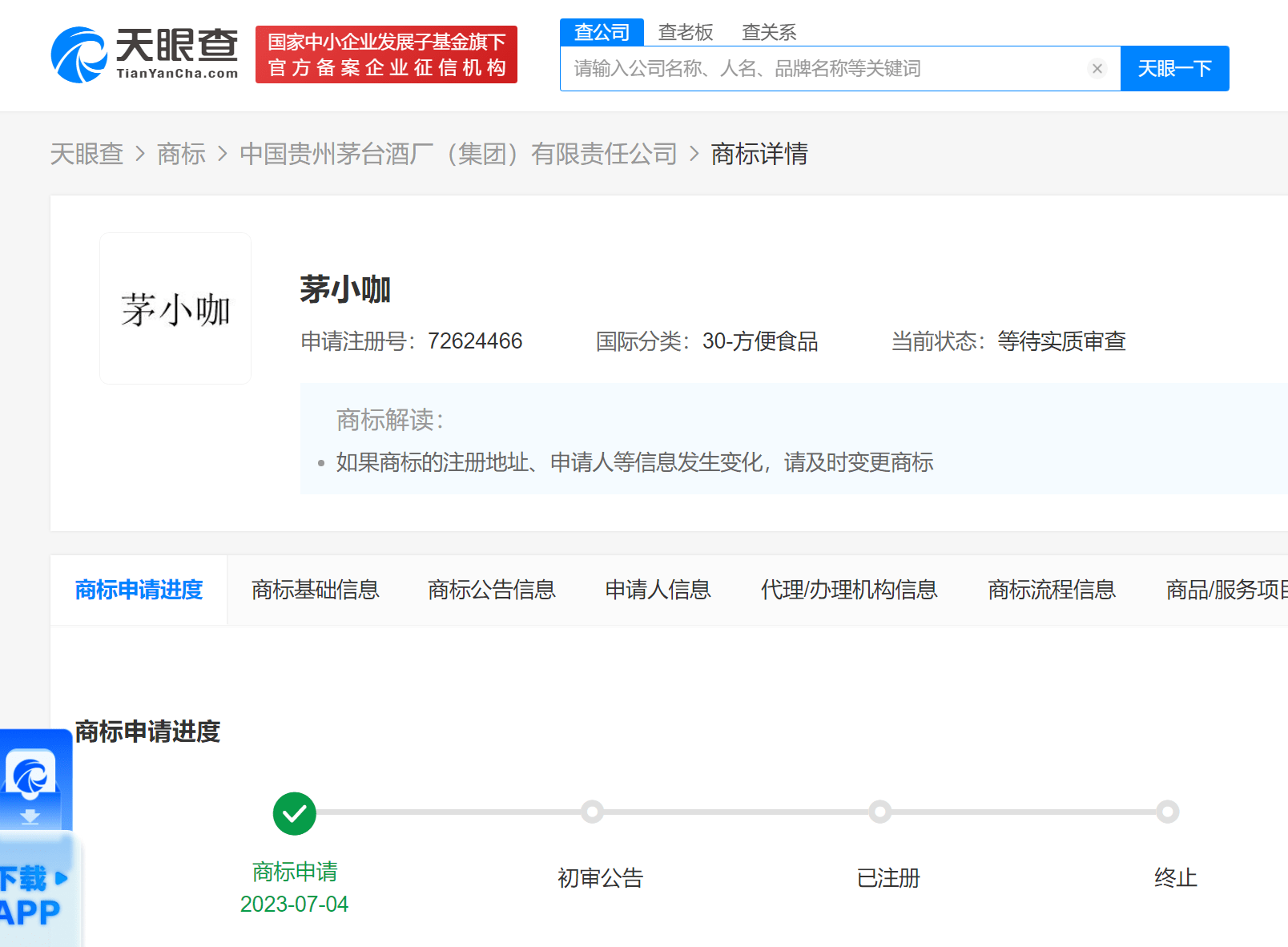This screenshot has width=1288, height=947.
Task: Switch to 申请人信息 tab
Action: (658, 590)
